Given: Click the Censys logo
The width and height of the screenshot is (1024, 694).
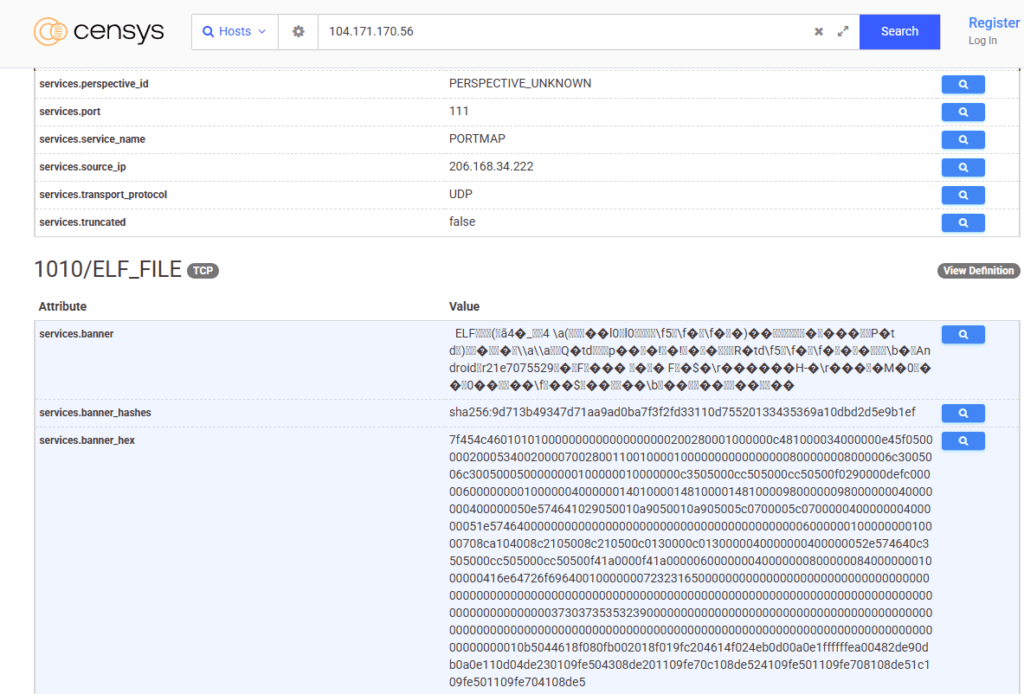Looking at the screenshot, I should [x=98, y=31].
